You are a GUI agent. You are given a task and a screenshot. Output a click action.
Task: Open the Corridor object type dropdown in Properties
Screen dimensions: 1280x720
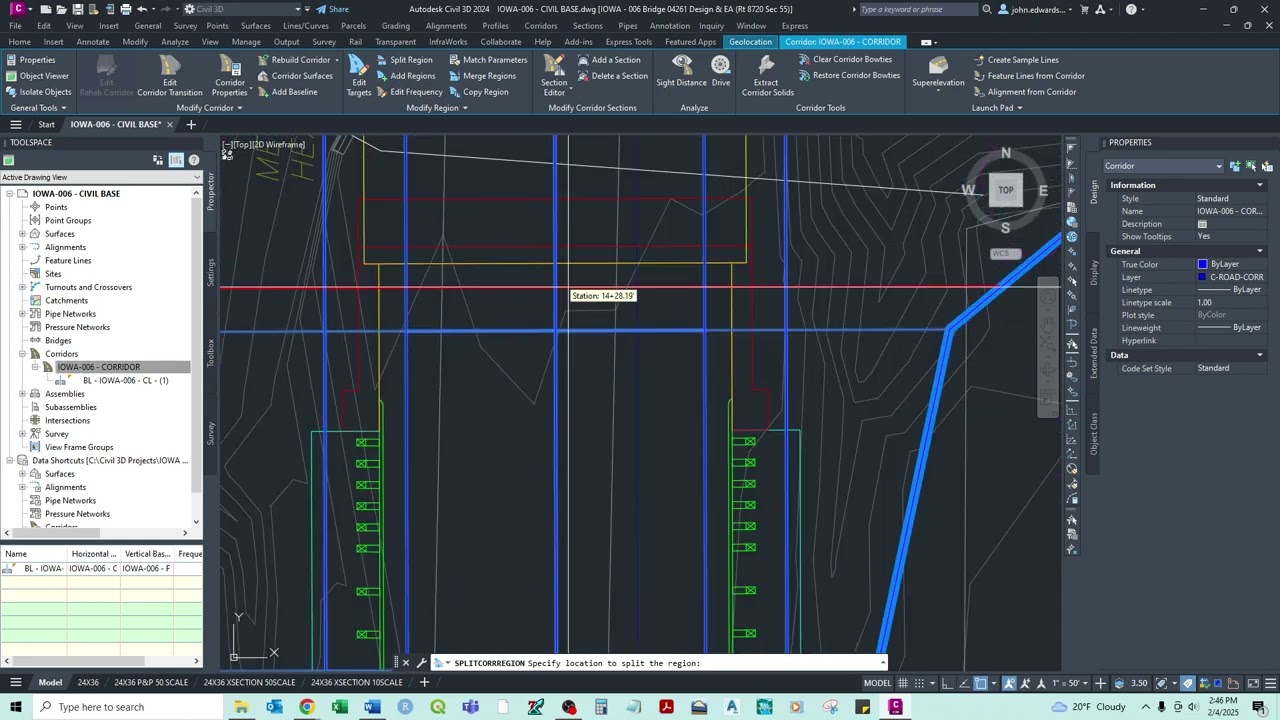(x=1163, y=166)
